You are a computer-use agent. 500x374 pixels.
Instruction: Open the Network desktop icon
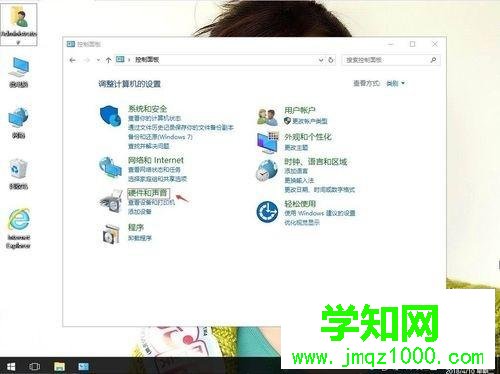[19, 123]
